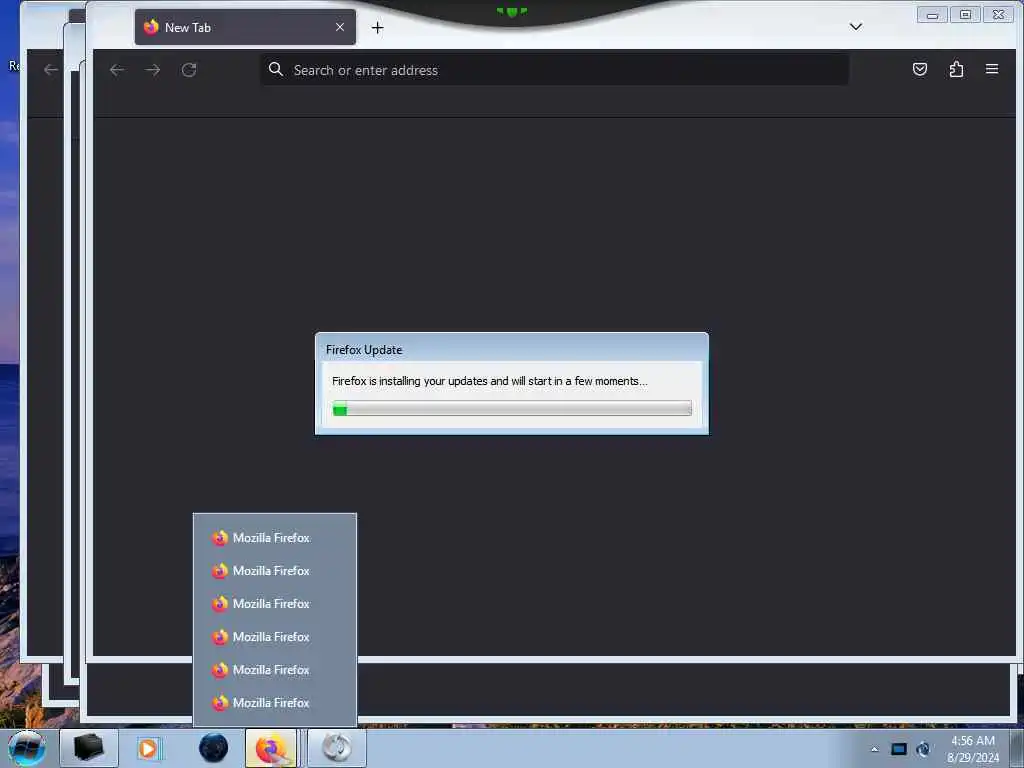1024x768 pixels.
Task: Launch the media player taskbar icon
Action: [x=150, y=748]
